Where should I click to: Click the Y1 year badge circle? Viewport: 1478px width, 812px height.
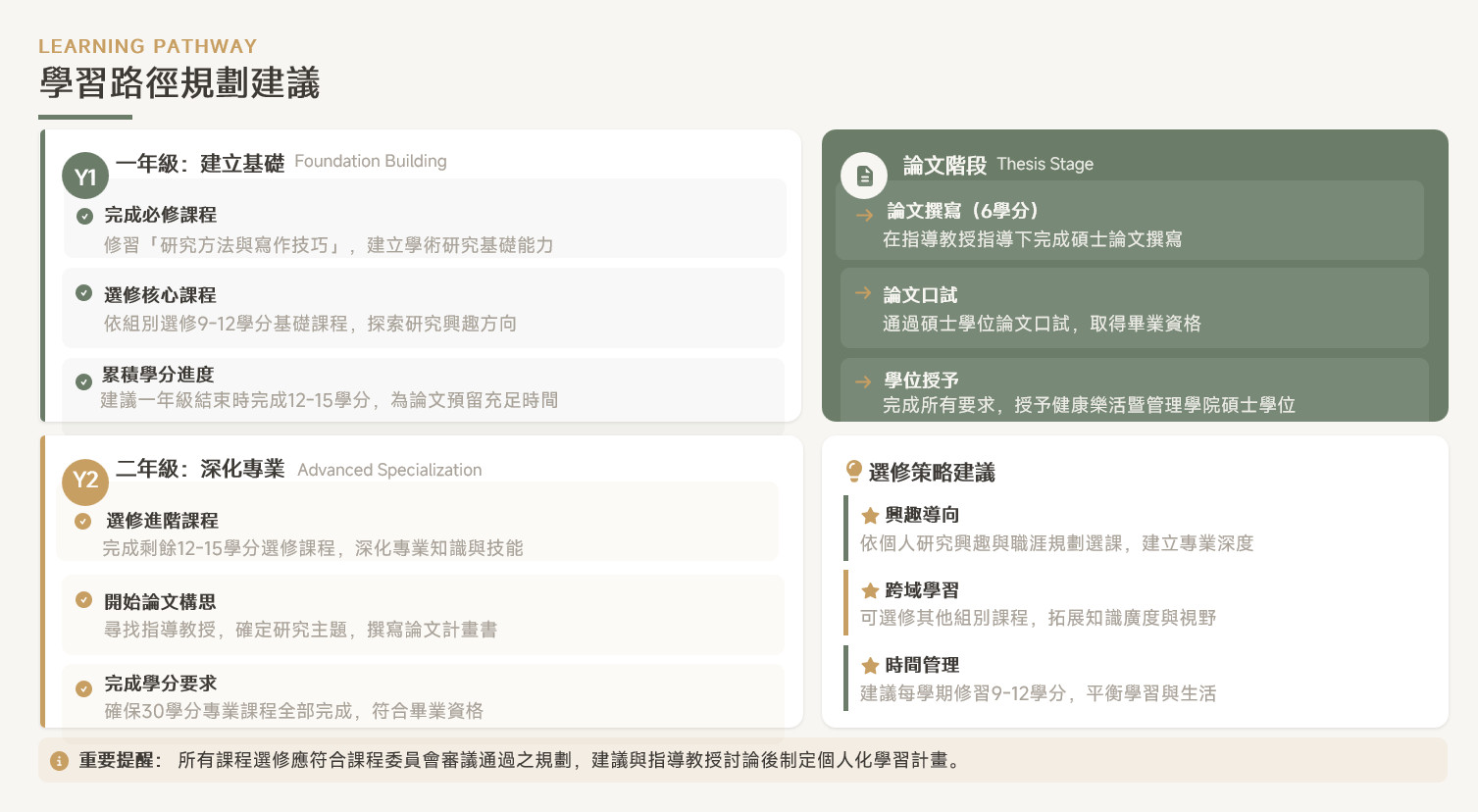pyautogui.click(x=85, y=177)
